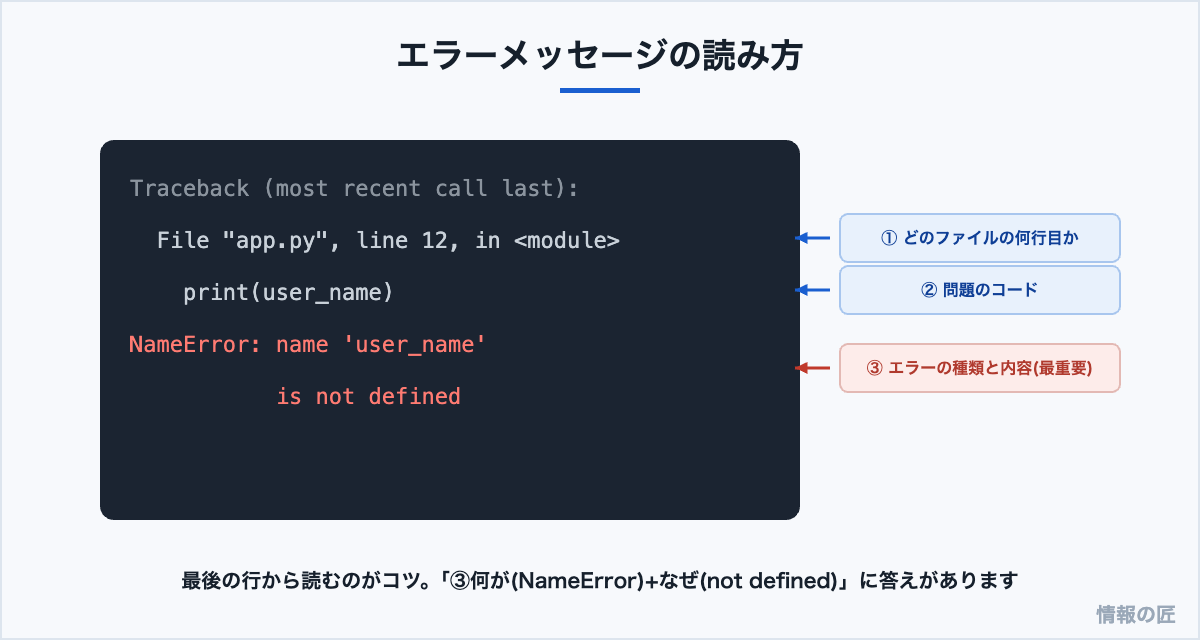The width and height of the screenshot is (1200, 640).
Task: Click the title 'エラーメッセージの読み方'
Action: [x=600, y=56]
